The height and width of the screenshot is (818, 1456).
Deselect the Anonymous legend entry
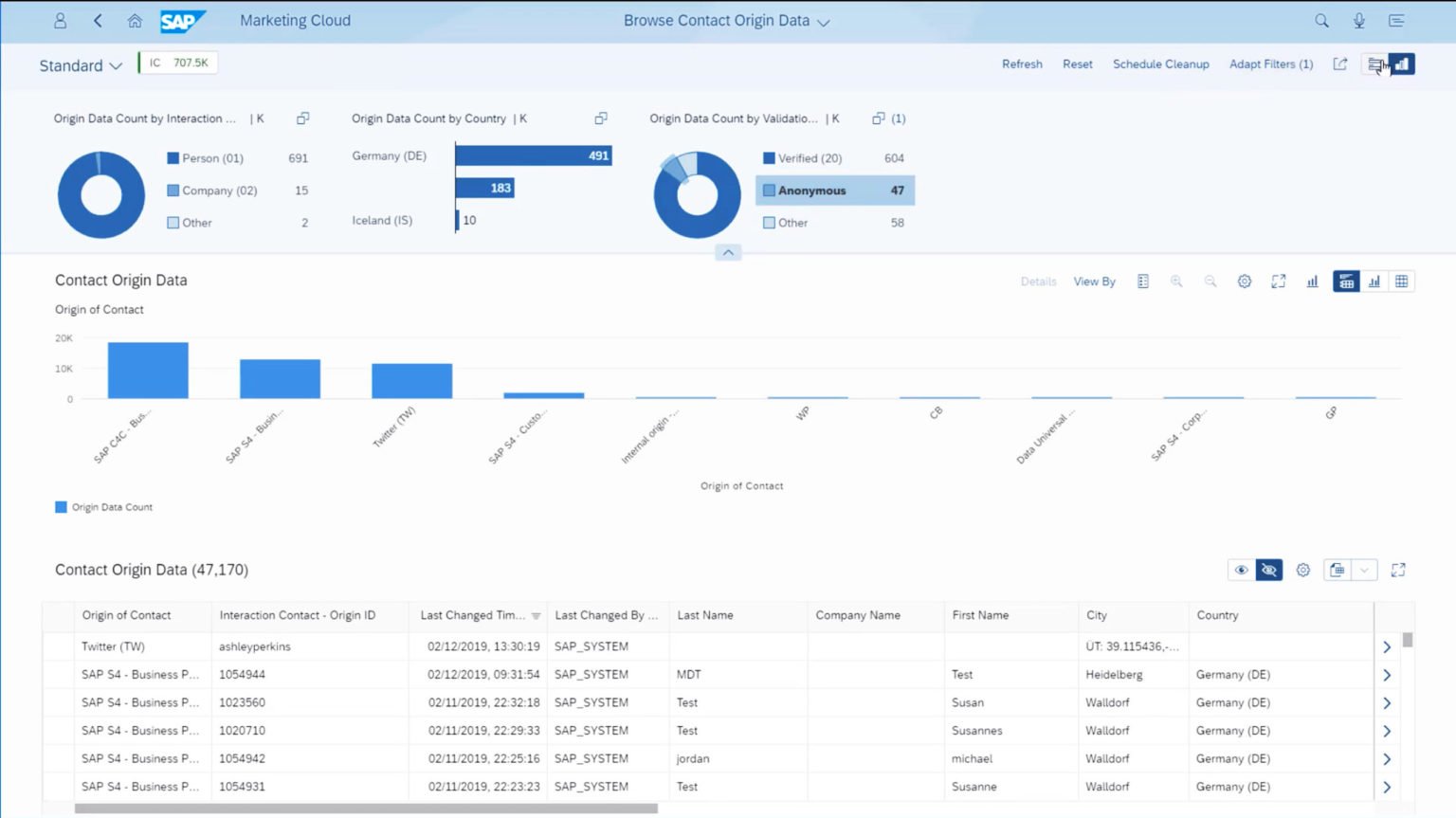click(835, 191)
